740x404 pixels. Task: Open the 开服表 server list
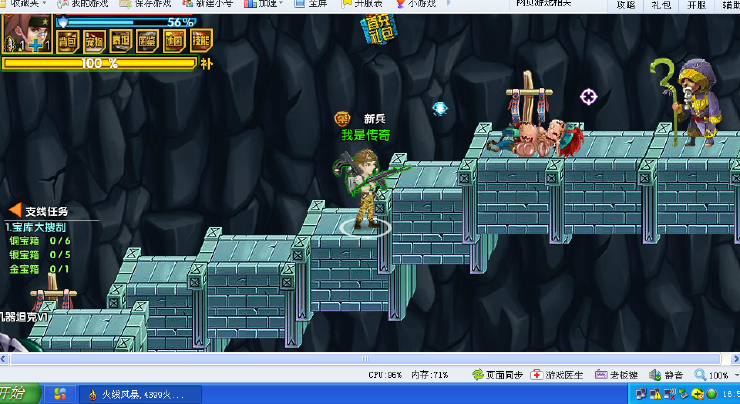tap(362, 4)
